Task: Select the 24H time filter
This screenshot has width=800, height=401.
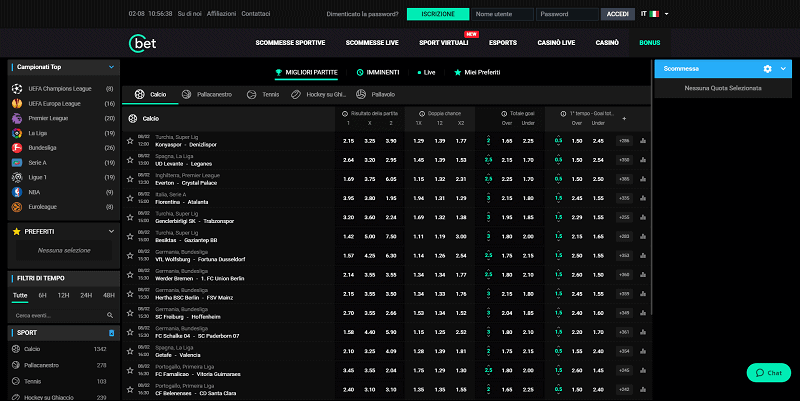Action: coord(86,295)
